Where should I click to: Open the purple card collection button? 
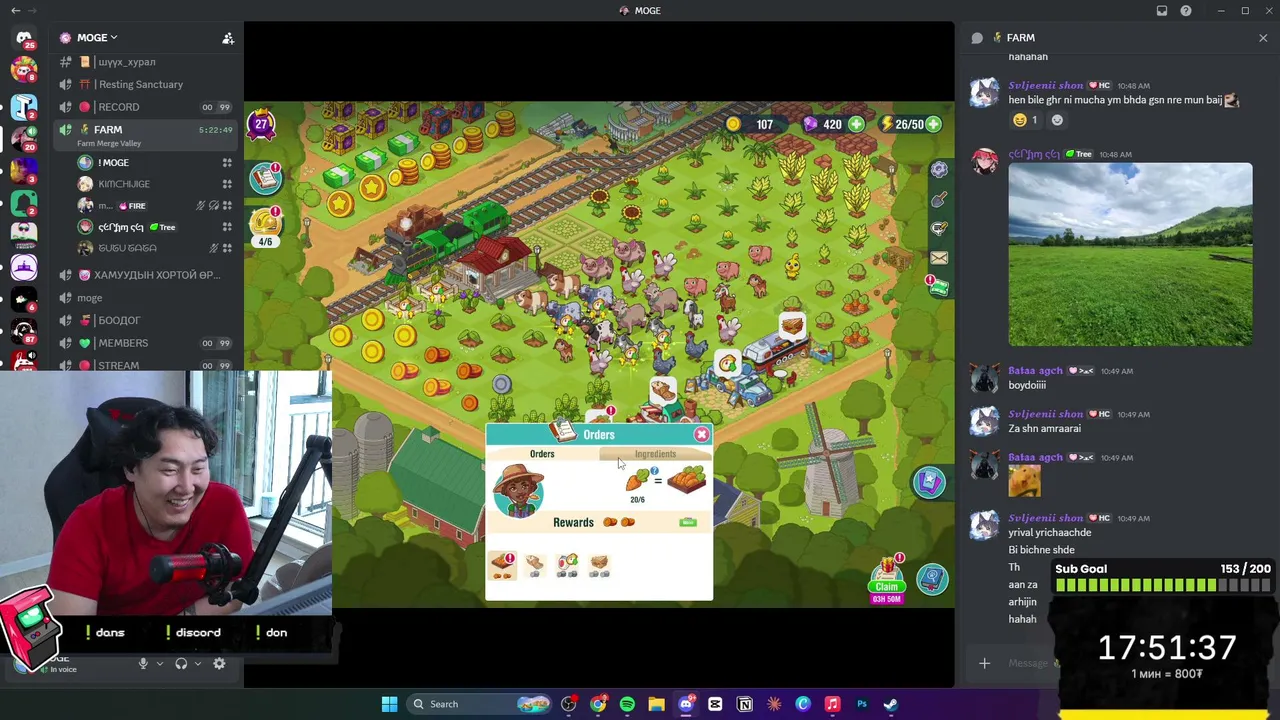click(929, 482)
